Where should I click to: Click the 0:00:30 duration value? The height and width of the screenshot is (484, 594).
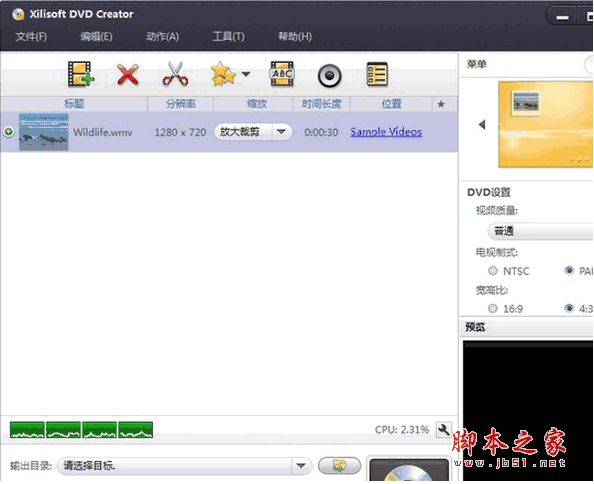click(x=321, y=132)
